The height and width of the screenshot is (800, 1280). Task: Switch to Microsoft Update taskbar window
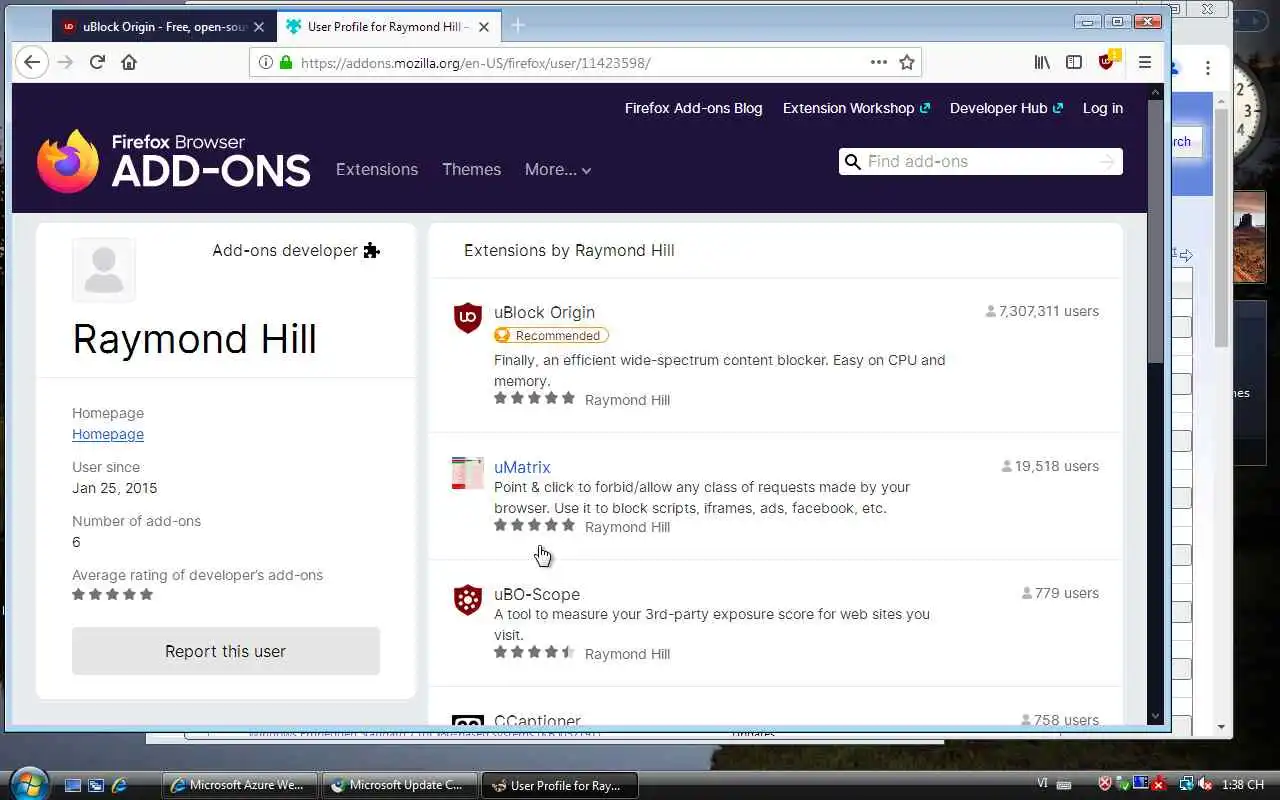coord(399,785)
